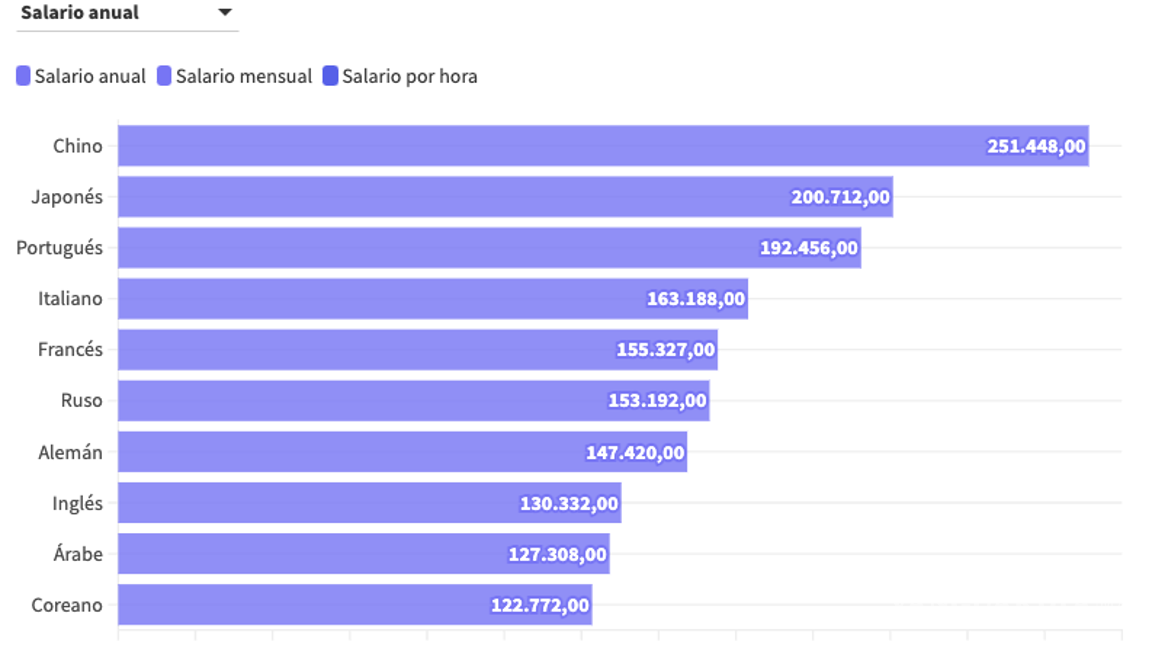Click the Portugués bar
Image resolution: width=1152 pixels, height=648 pixels.
pyautogui.click(x=430, y=248)
